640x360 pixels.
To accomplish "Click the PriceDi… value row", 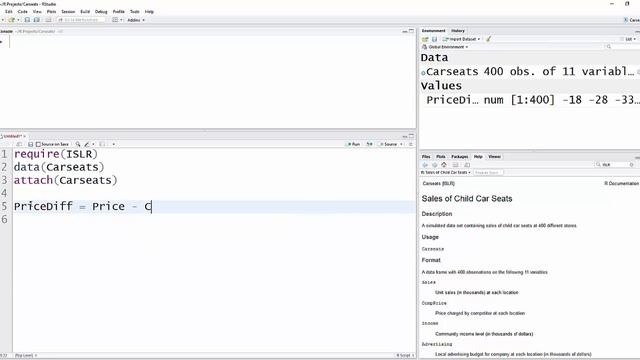I will pyautogui.click(x=530, y=100).
